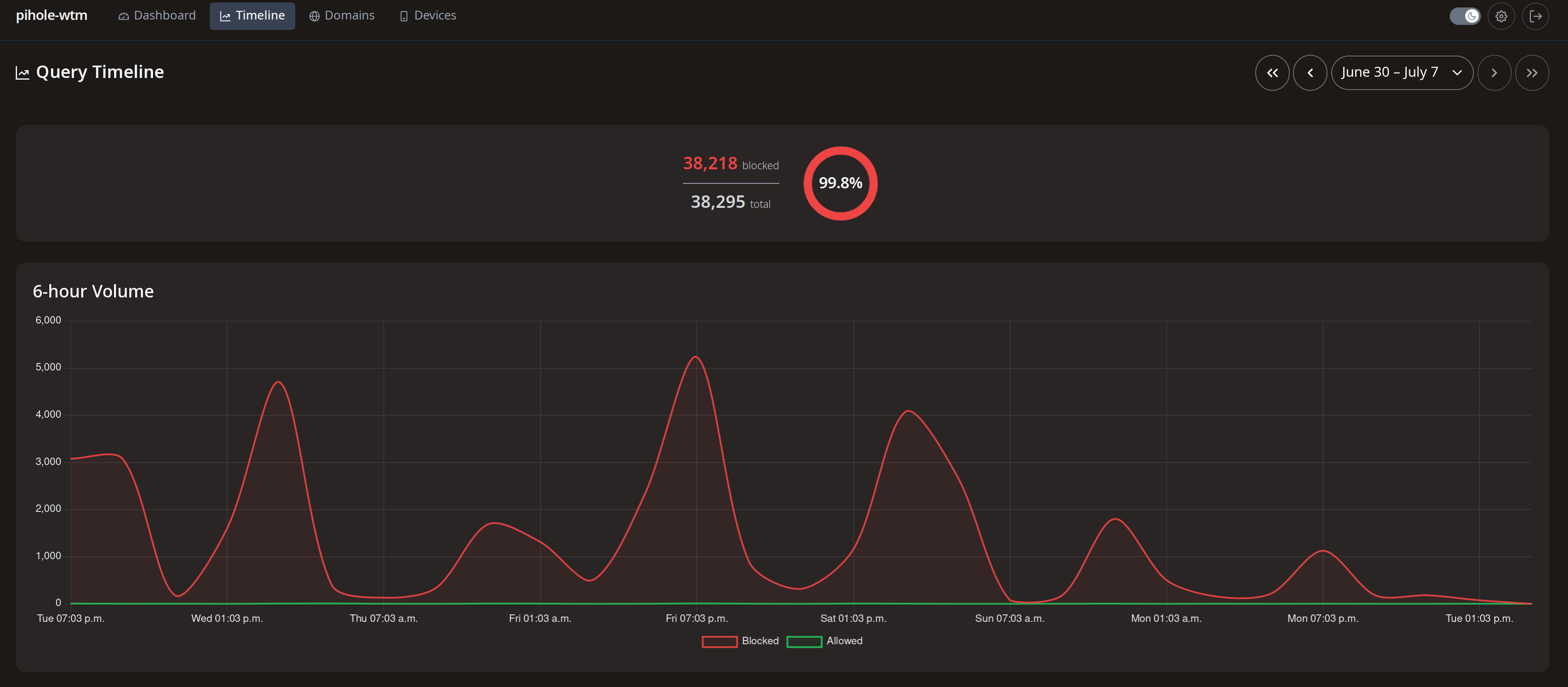Click the 38,218 blocked count
Image resolution: width=1568 pixels, height=687 pixels.
pyautogui.click(x=710, y=163)
